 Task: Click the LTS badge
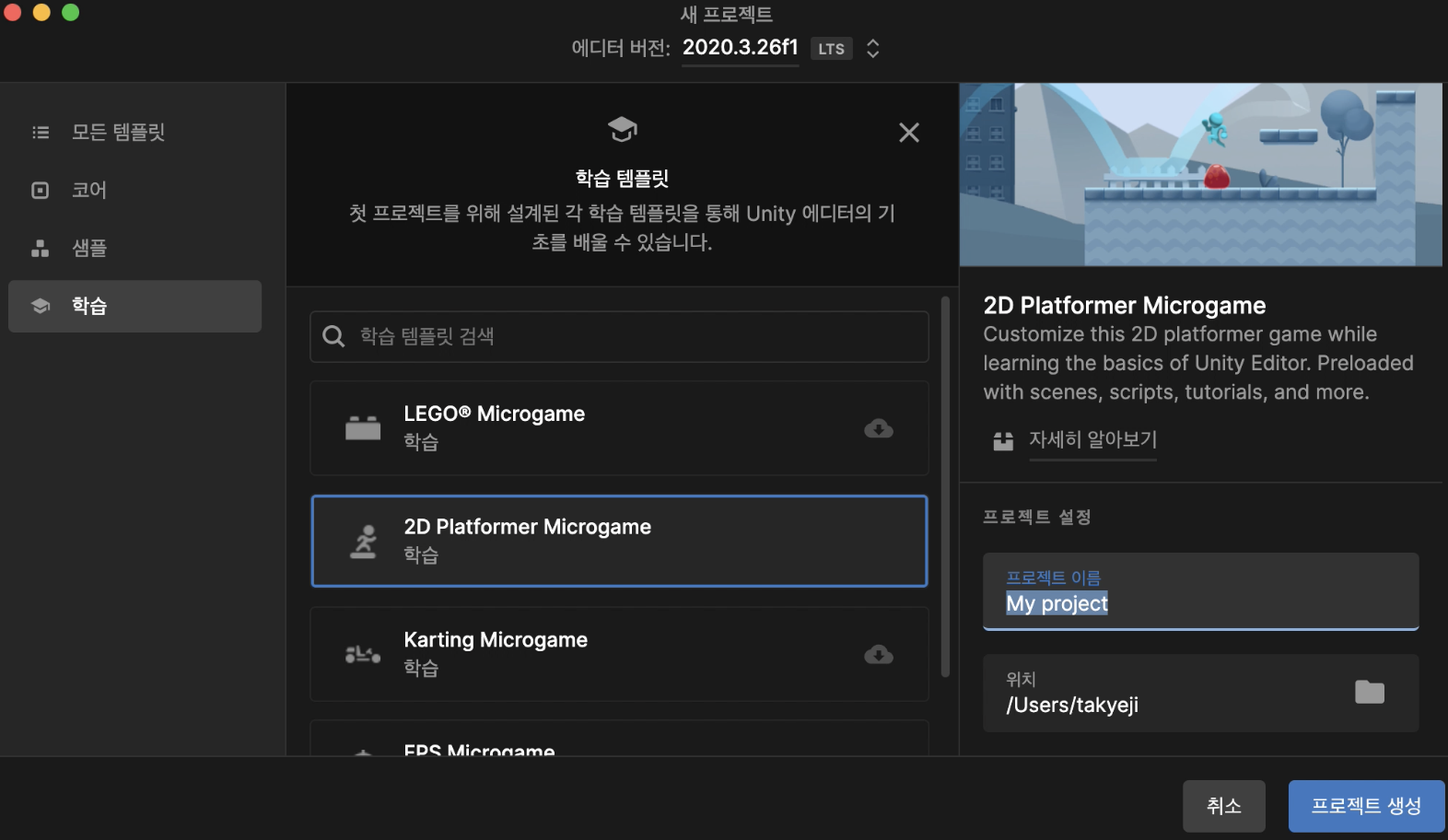click(832, 49)
